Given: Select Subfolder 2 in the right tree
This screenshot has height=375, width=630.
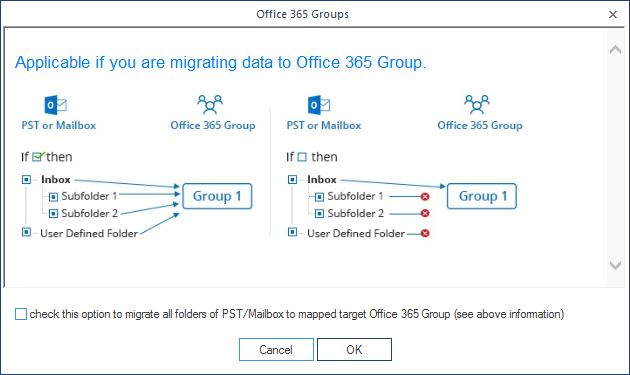Looking at the screenshot, I should click(356, 213).
